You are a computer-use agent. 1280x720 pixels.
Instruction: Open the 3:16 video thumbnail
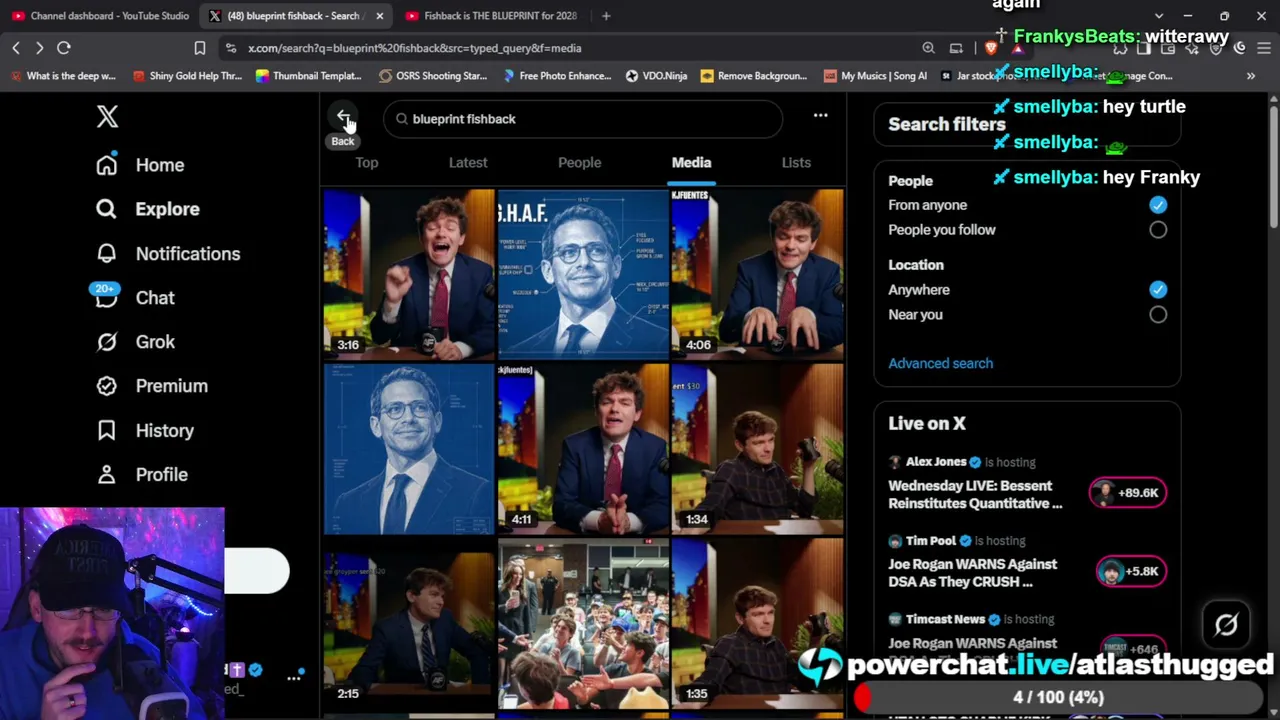tap(409, 273)
